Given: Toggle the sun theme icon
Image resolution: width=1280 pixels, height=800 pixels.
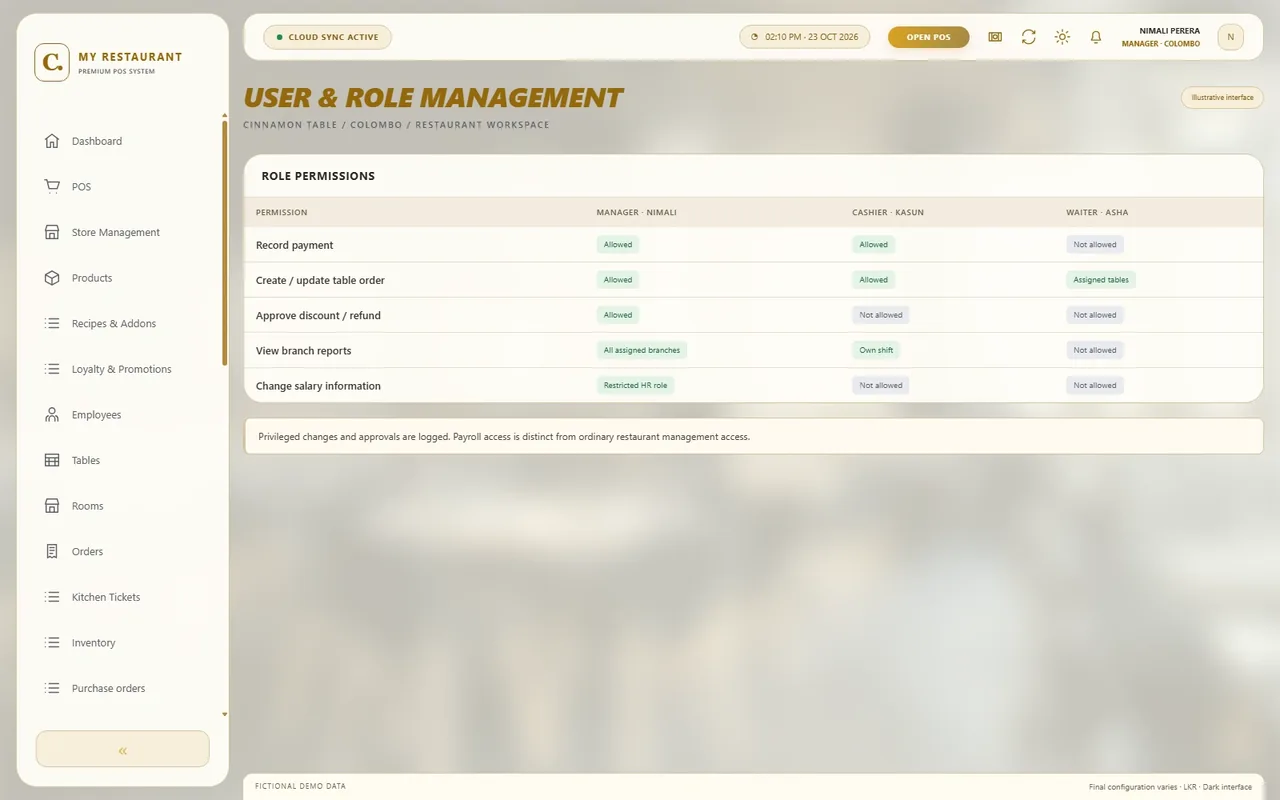Looking at the screenshot, I should [x=1062, y=37].
